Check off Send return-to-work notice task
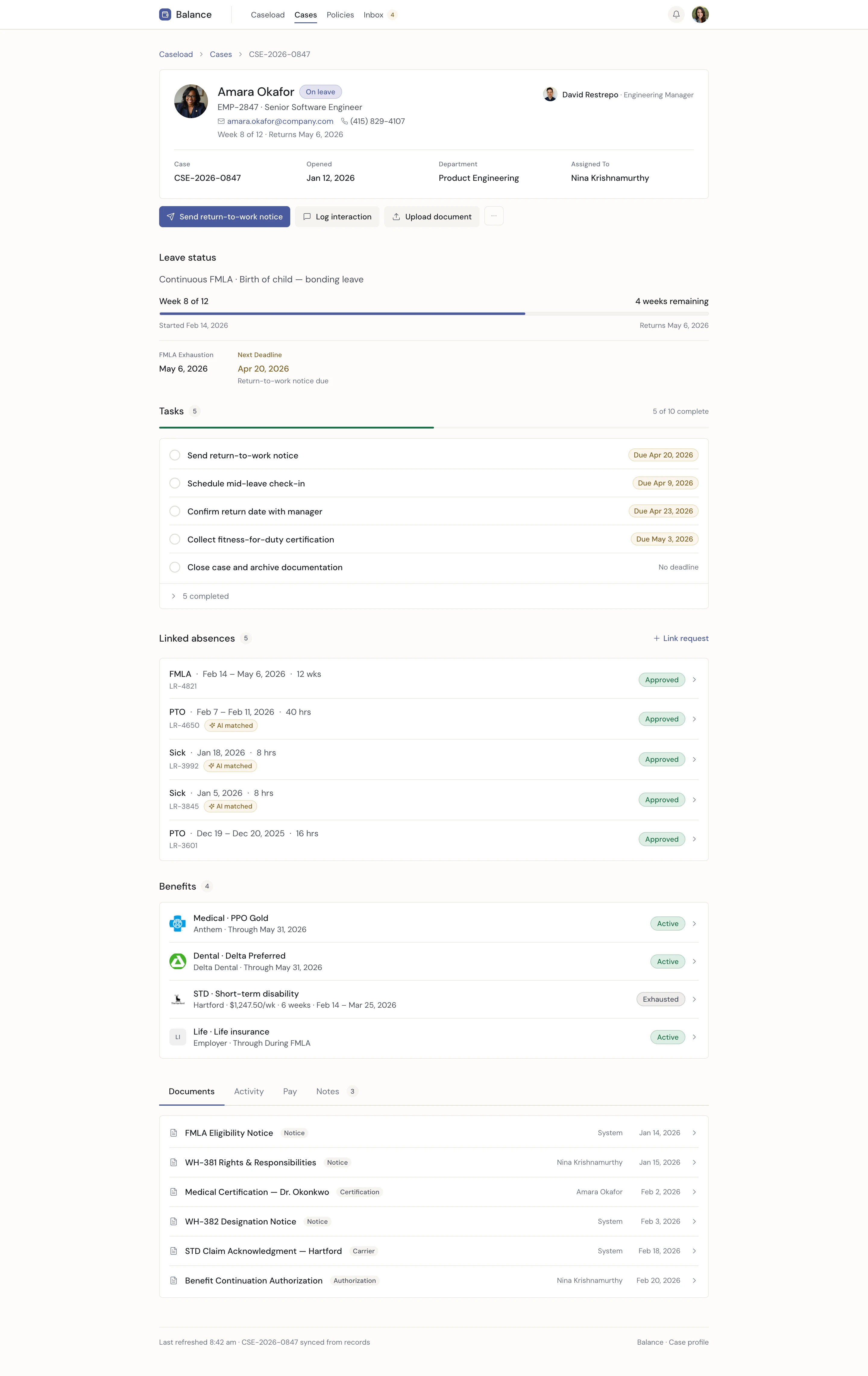This screenshot has width=868, height=1376. coord(175,455)
